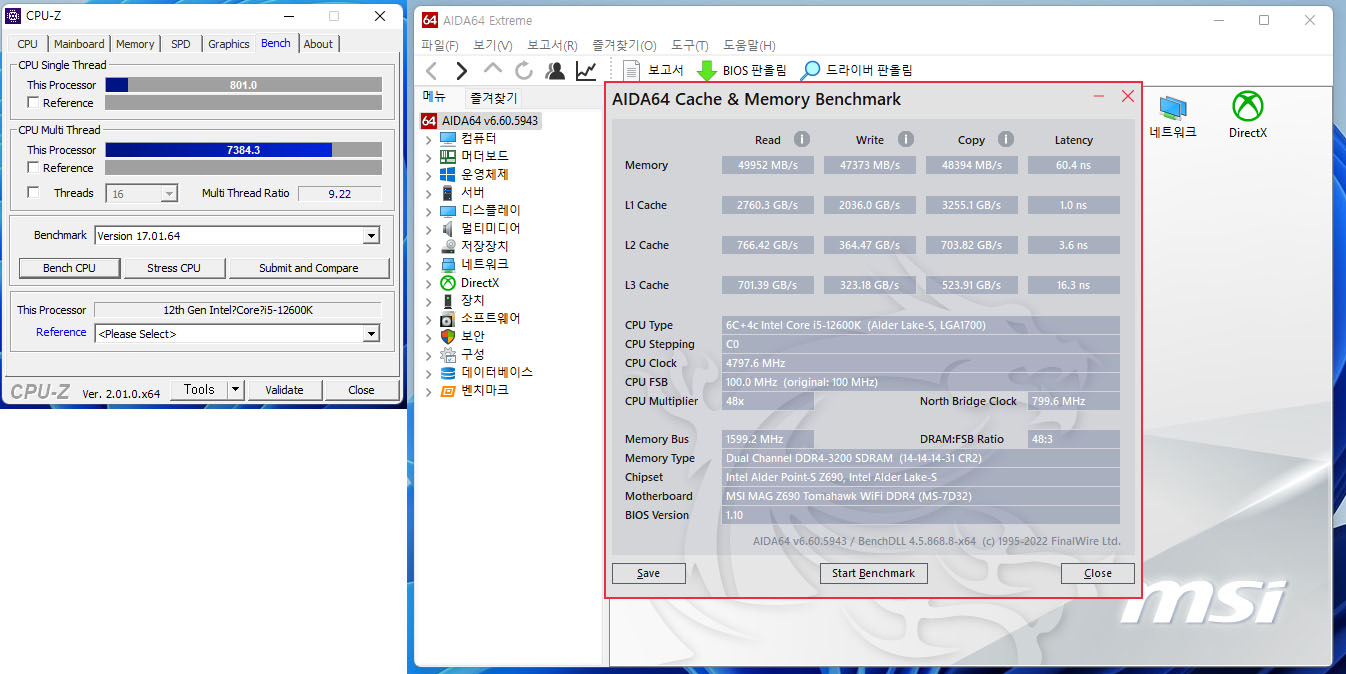Open the 파일(F) menu in AIDA64
Image resolution: width=1346 pixels, height=674 pixels.
tap(440, 45)
